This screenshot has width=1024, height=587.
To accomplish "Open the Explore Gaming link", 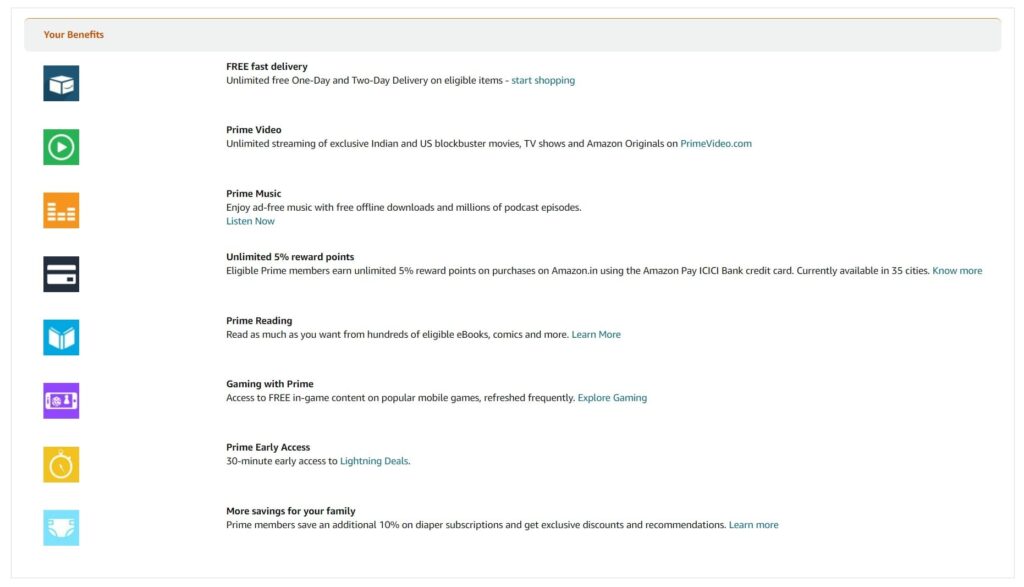I will click(x=612, y=398).
